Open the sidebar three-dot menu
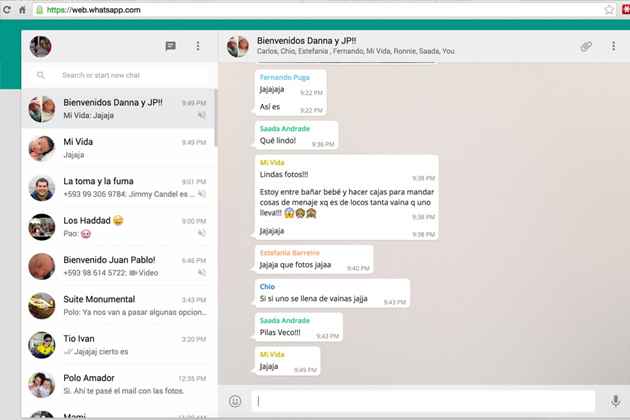Viewport: 630px width, 420px height. [x=198, y=46]
